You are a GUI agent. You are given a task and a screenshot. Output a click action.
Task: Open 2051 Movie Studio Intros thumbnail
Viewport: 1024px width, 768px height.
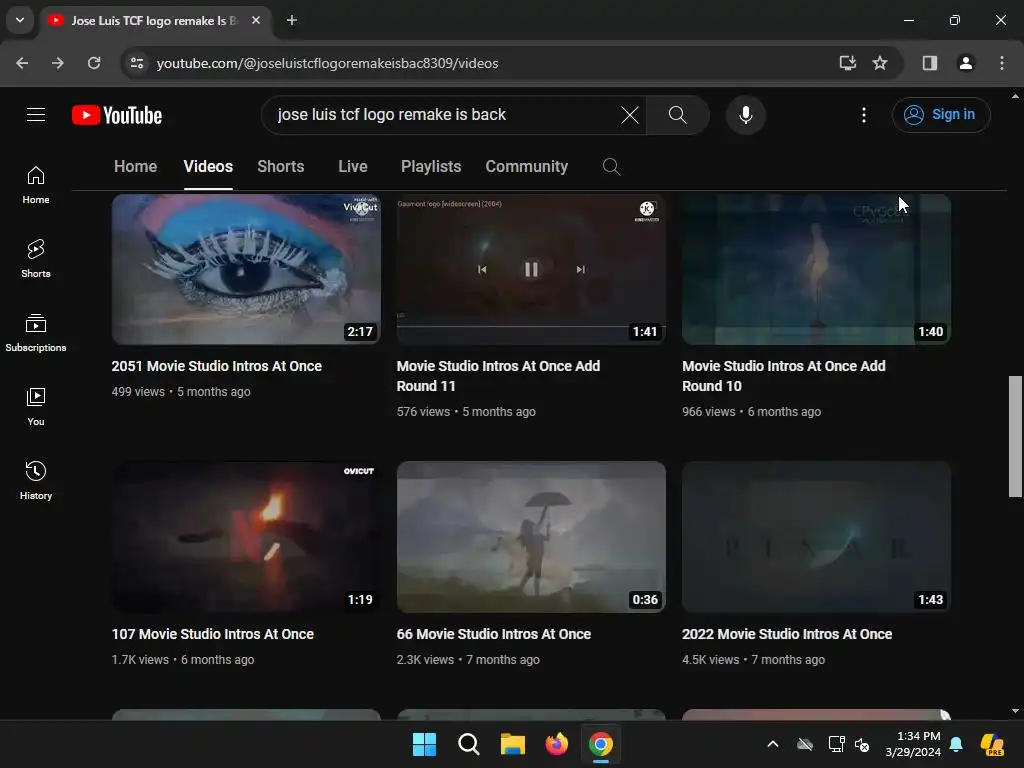[246, 269]
